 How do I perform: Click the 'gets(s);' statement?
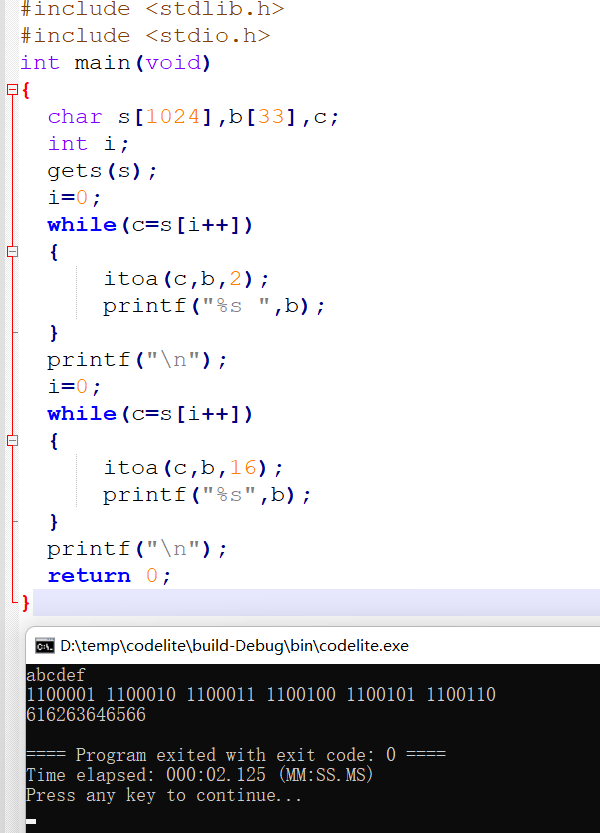102,171
